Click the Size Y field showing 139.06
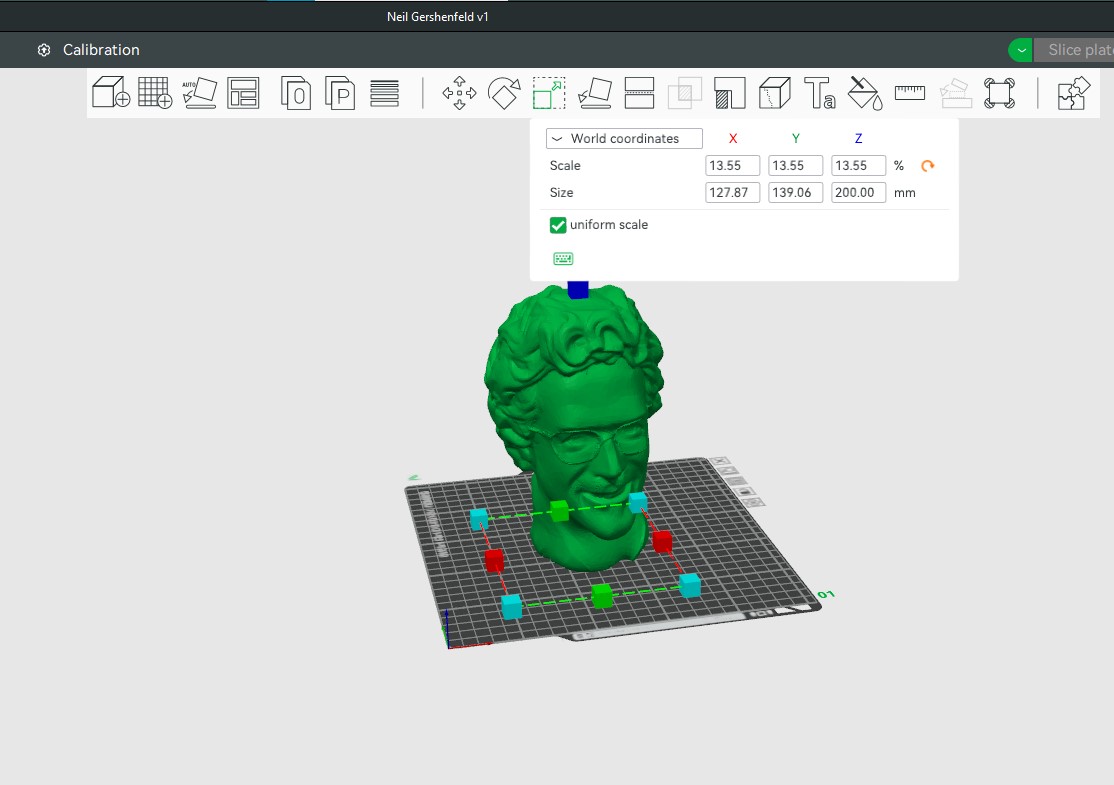1114x785 pixels. click(x=795, y=193)
